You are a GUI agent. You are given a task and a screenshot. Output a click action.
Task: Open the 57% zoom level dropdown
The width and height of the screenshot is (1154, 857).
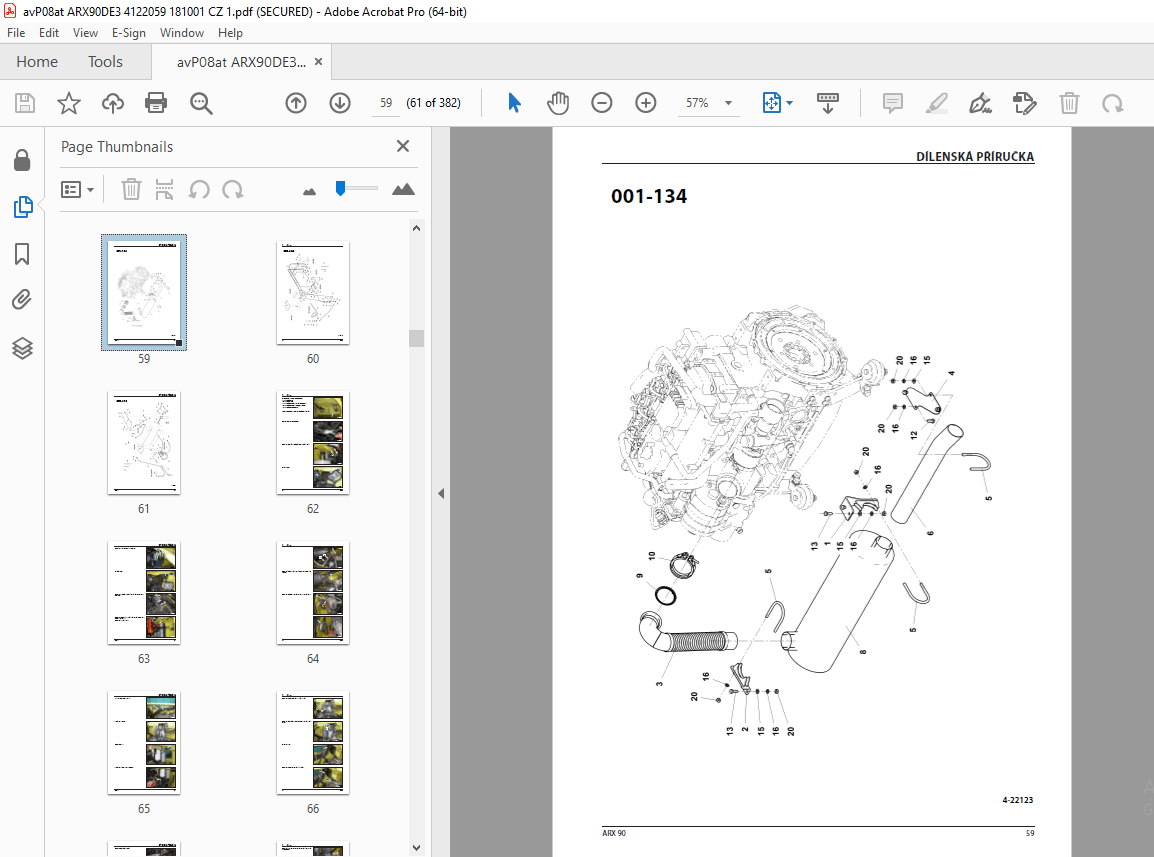pos(729,103)
